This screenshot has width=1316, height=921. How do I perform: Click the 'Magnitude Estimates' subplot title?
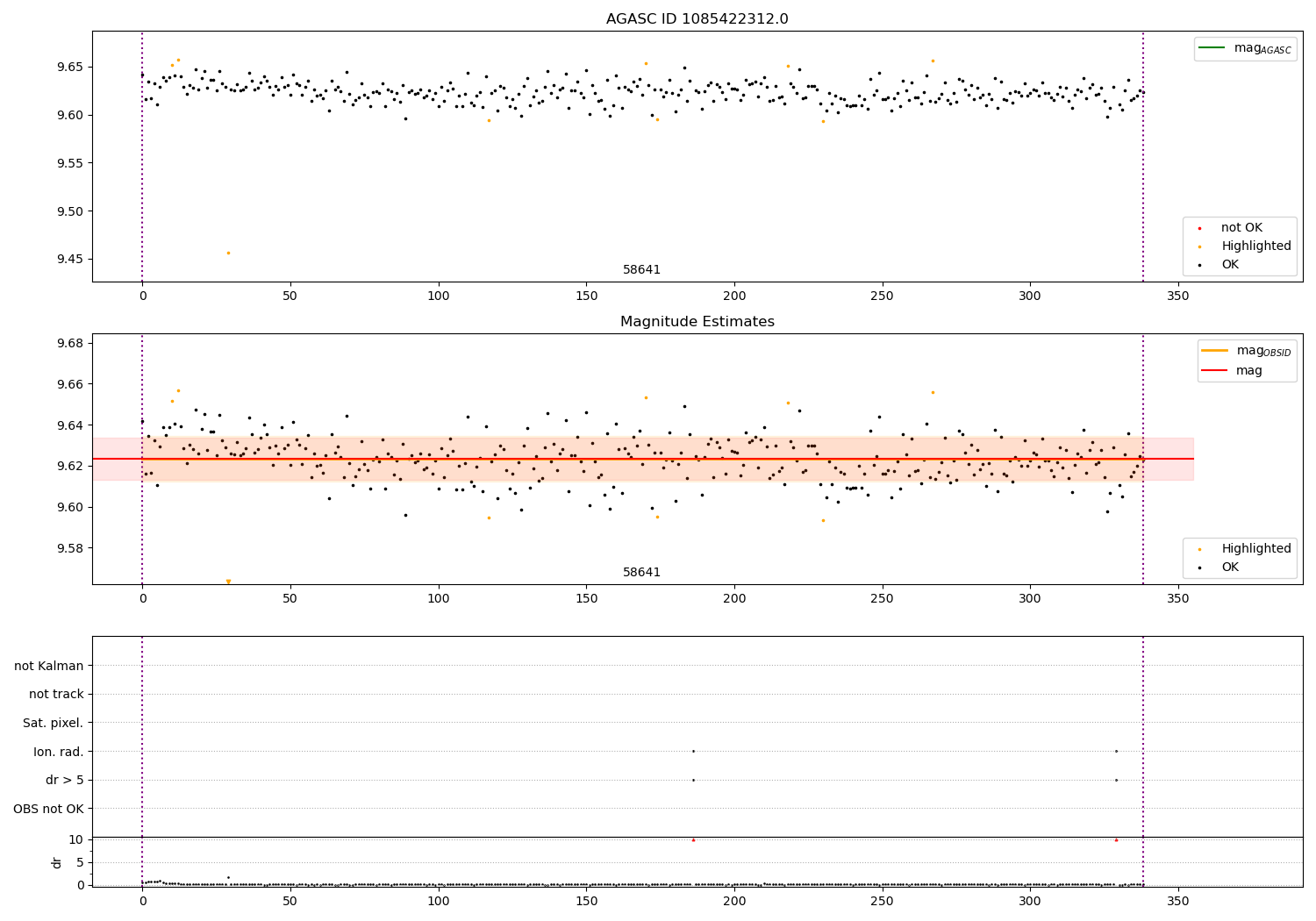tap(697, 322)
